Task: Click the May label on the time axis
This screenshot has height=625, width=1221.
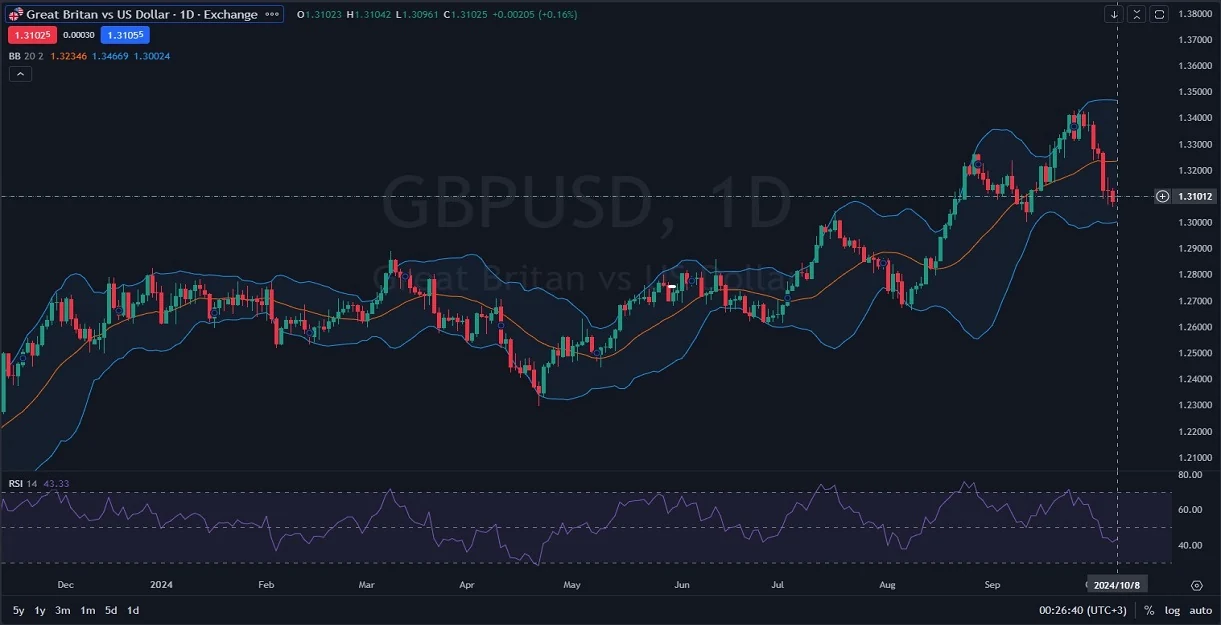Action: pyautogui.click(x=571, y=584)
